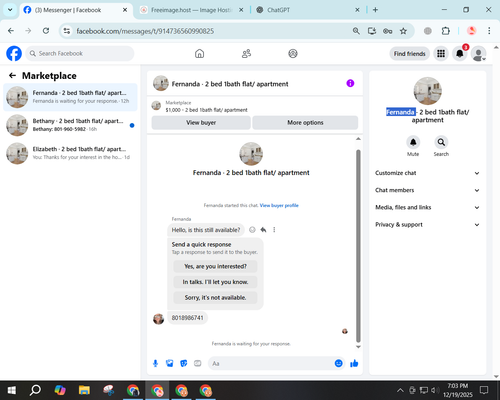Open more options for the Hello message
Viewport: 500px width, 400px height.
pos(274,230)
